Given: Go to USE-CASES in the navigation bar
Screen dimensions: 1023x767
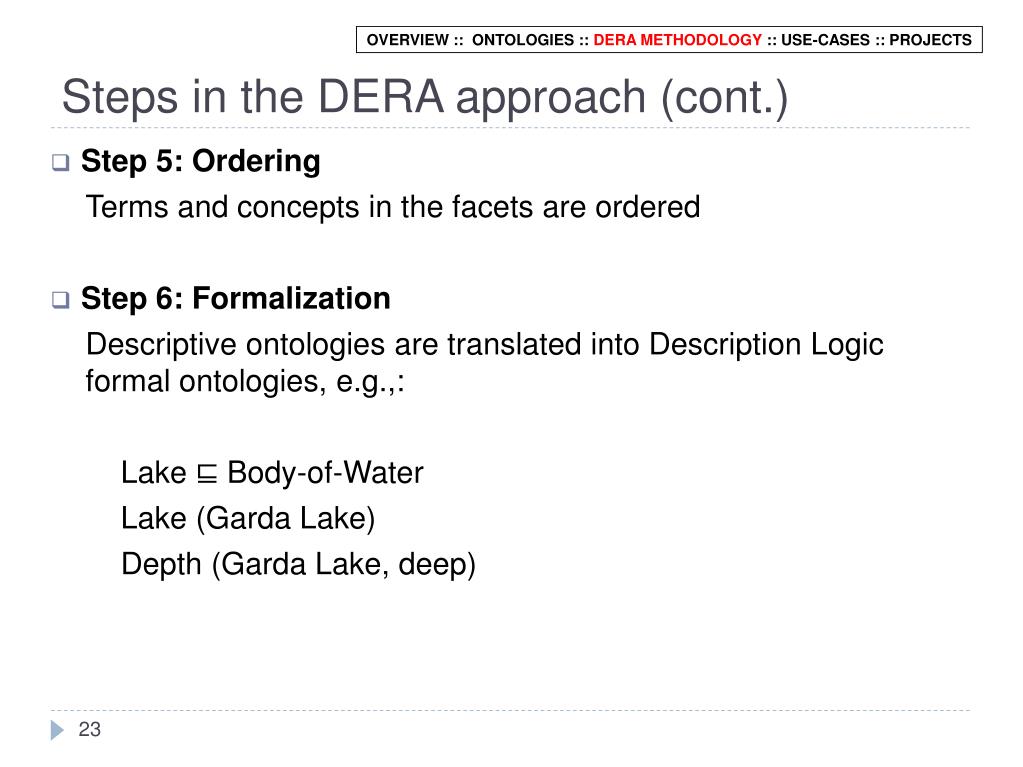Looking at the screenshot, I should pyautogui.click(x=825, y=40).
